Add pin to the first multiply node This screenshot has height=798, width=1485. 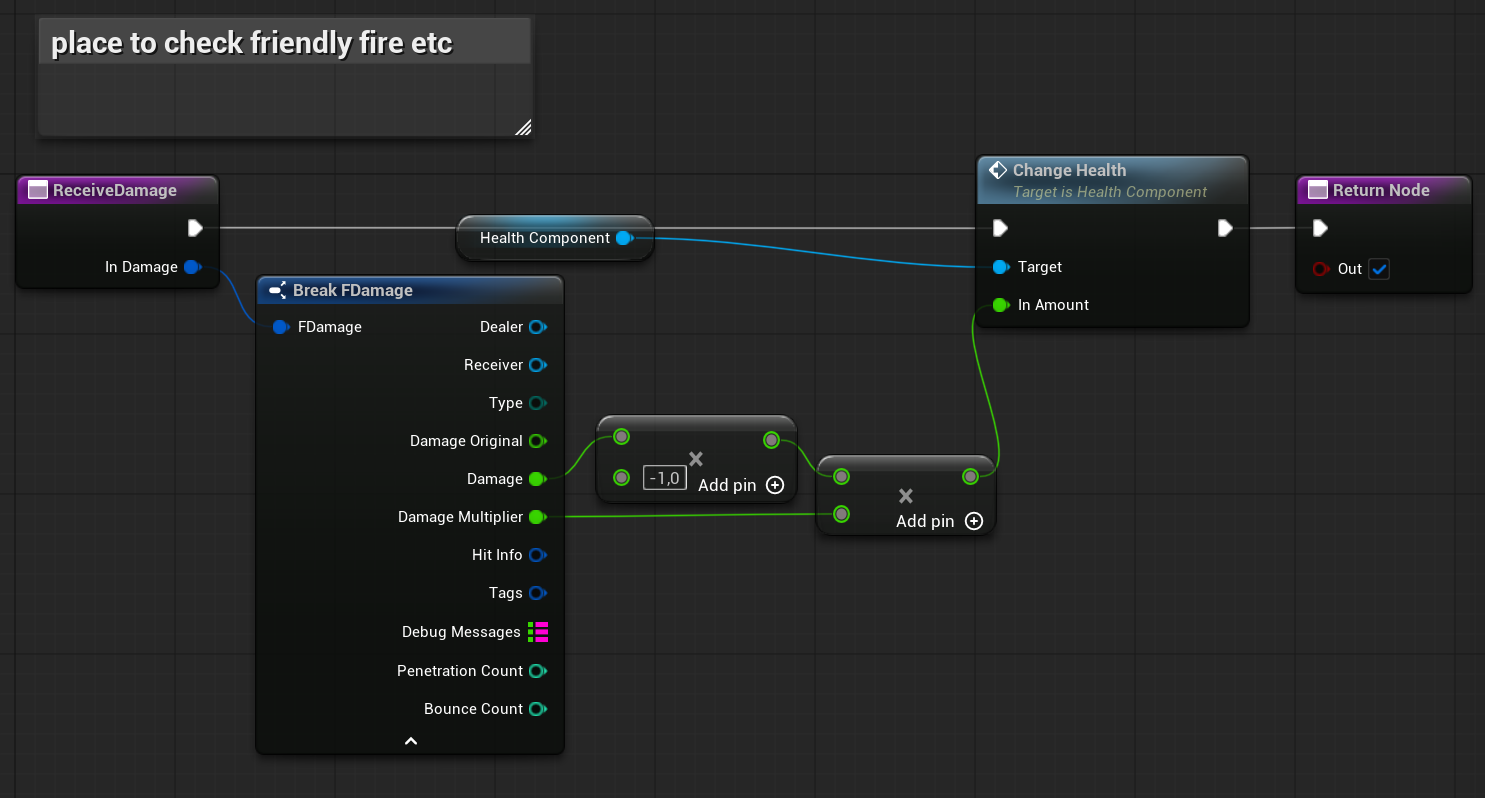[774, 485]
